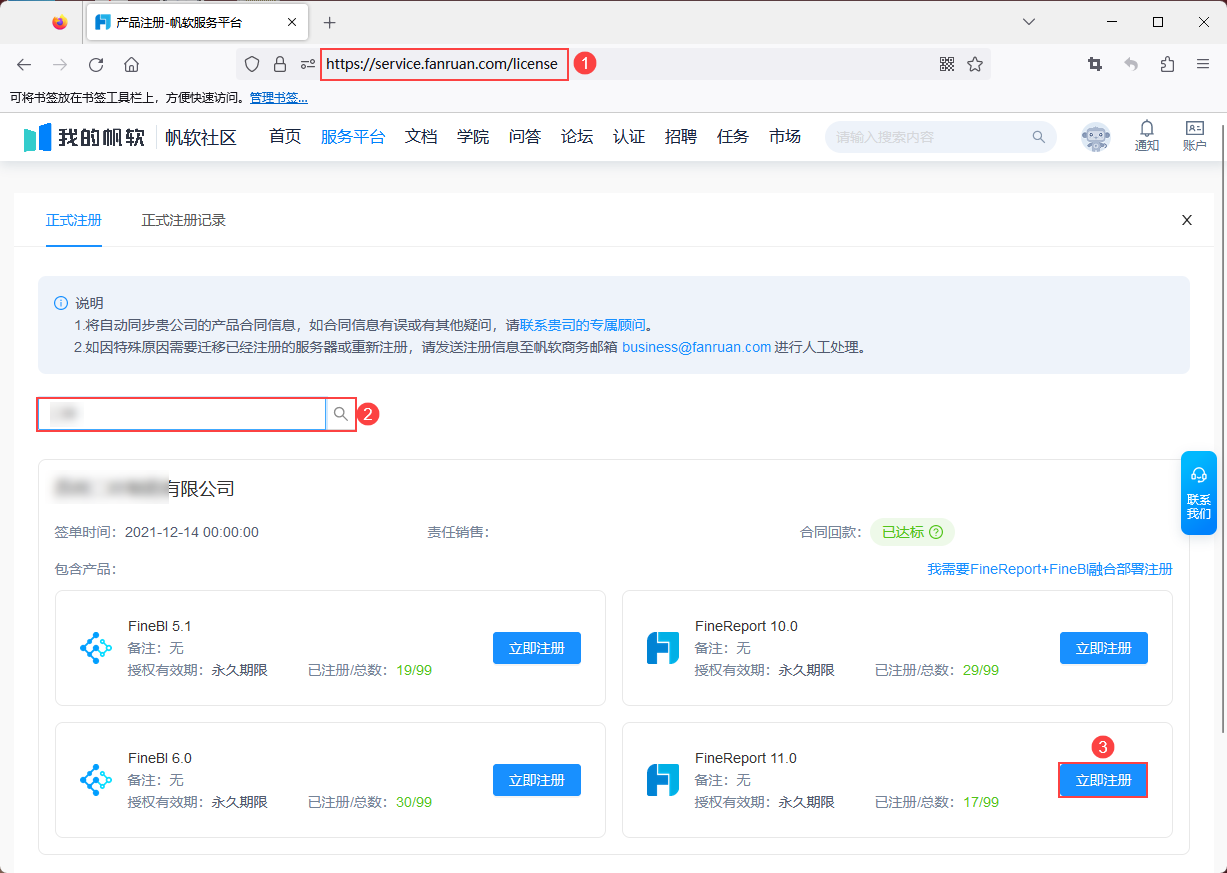The image size is (1227, 873).
Task: Click the site security padlock icon
Action: [x=280, y=64]
